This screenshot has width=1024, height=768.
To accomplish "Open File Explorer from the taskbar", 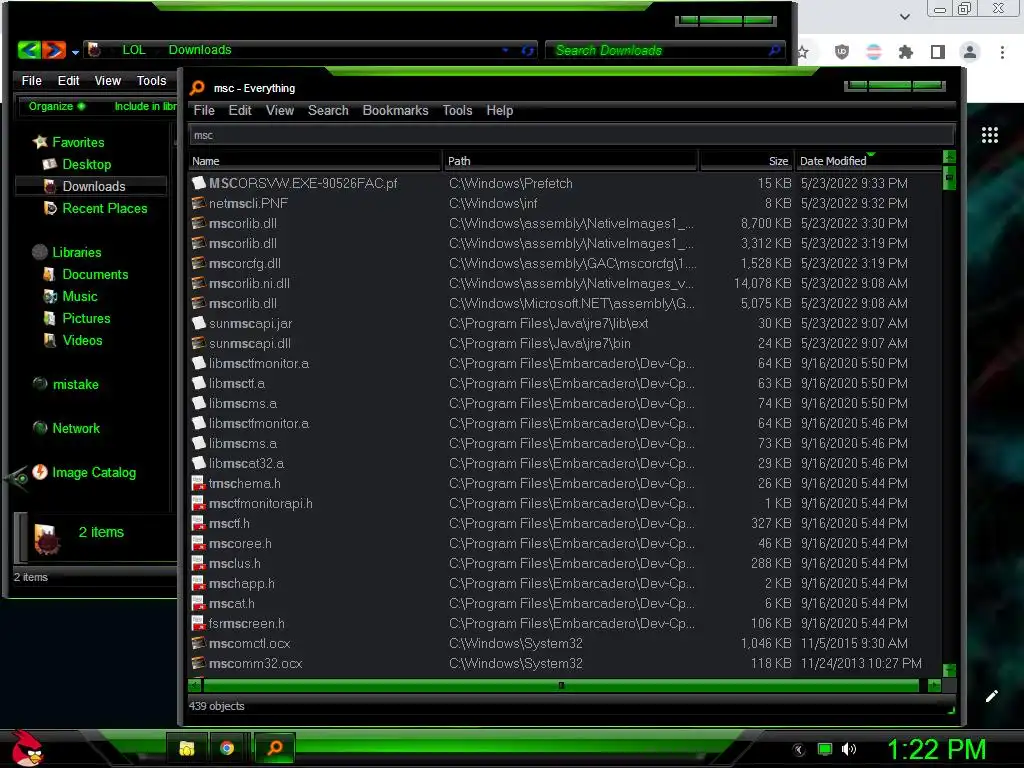I will pyautogui.click(x=187, y=748).
